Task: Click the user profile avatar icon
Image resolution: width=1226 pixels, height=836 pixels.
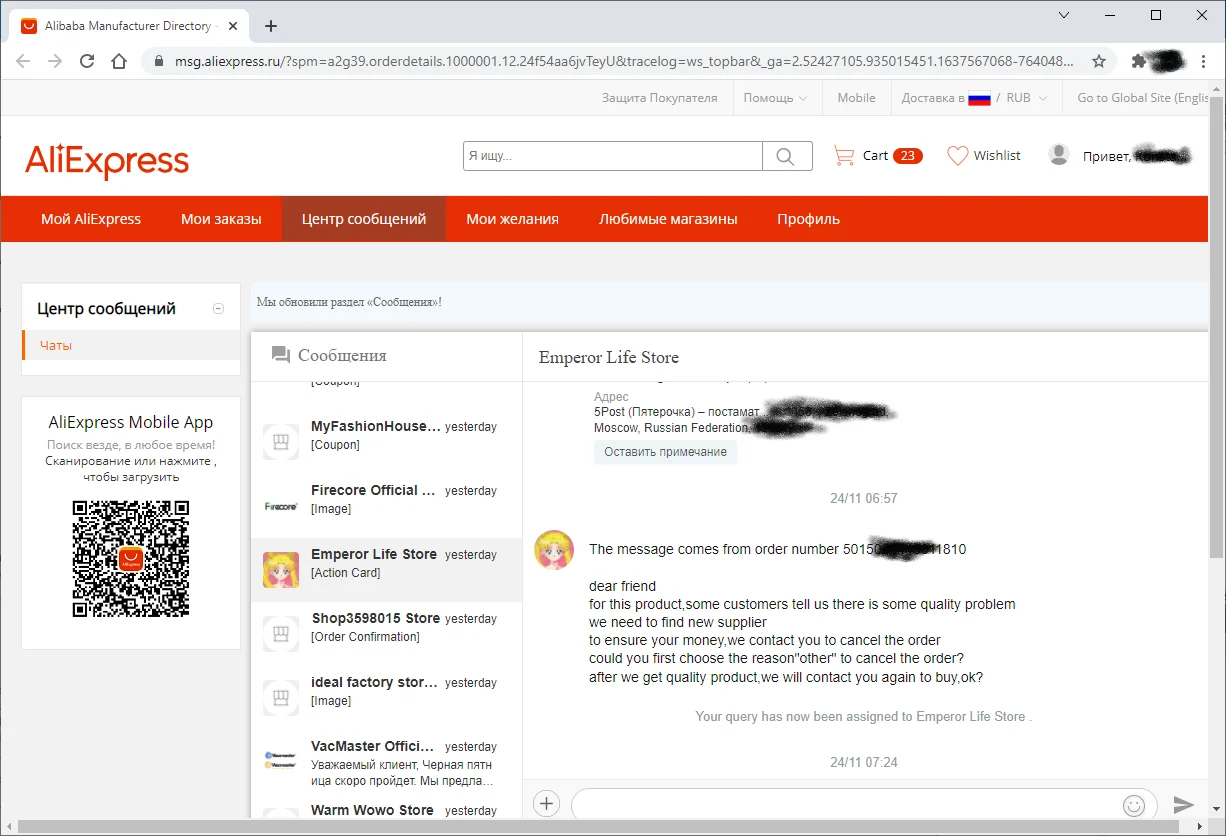Action: (1059, 155)
